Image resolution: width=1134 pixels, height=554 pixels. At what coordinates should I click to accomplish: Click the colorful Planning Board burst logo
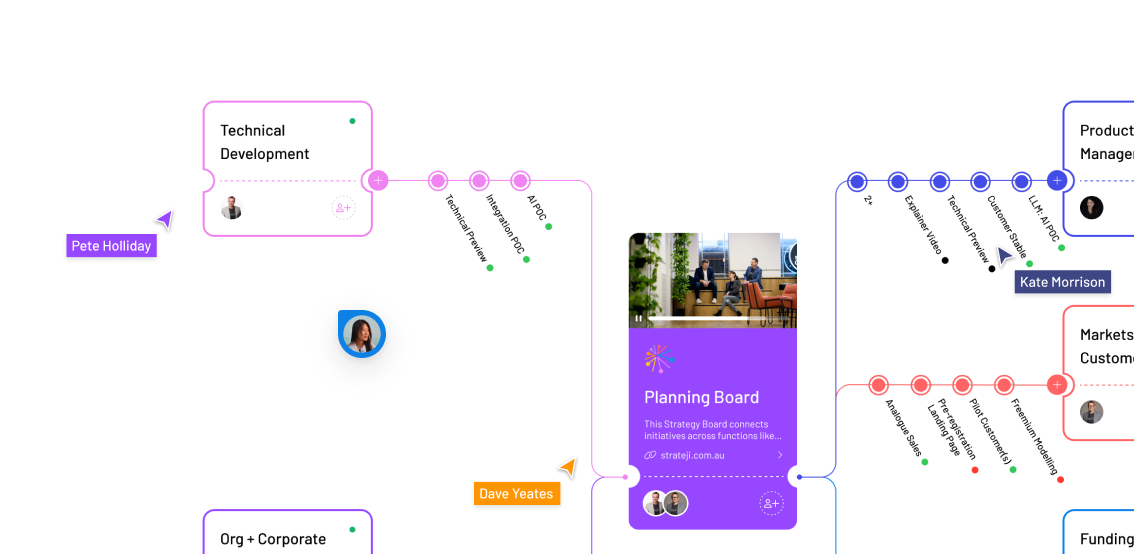[659, 358]
